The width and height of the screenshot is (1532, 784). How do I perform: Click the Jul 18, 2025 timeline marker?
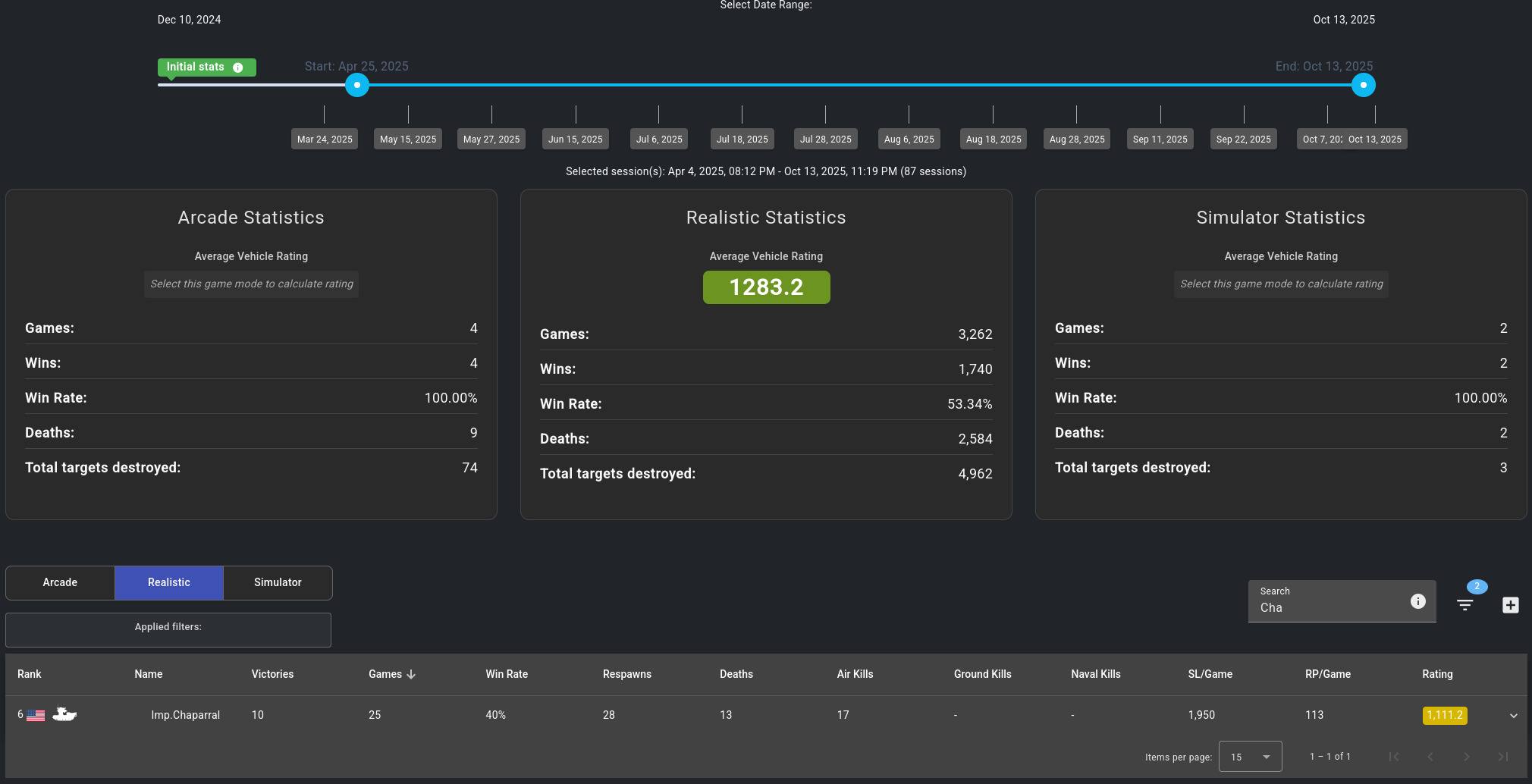coord(742,139)
